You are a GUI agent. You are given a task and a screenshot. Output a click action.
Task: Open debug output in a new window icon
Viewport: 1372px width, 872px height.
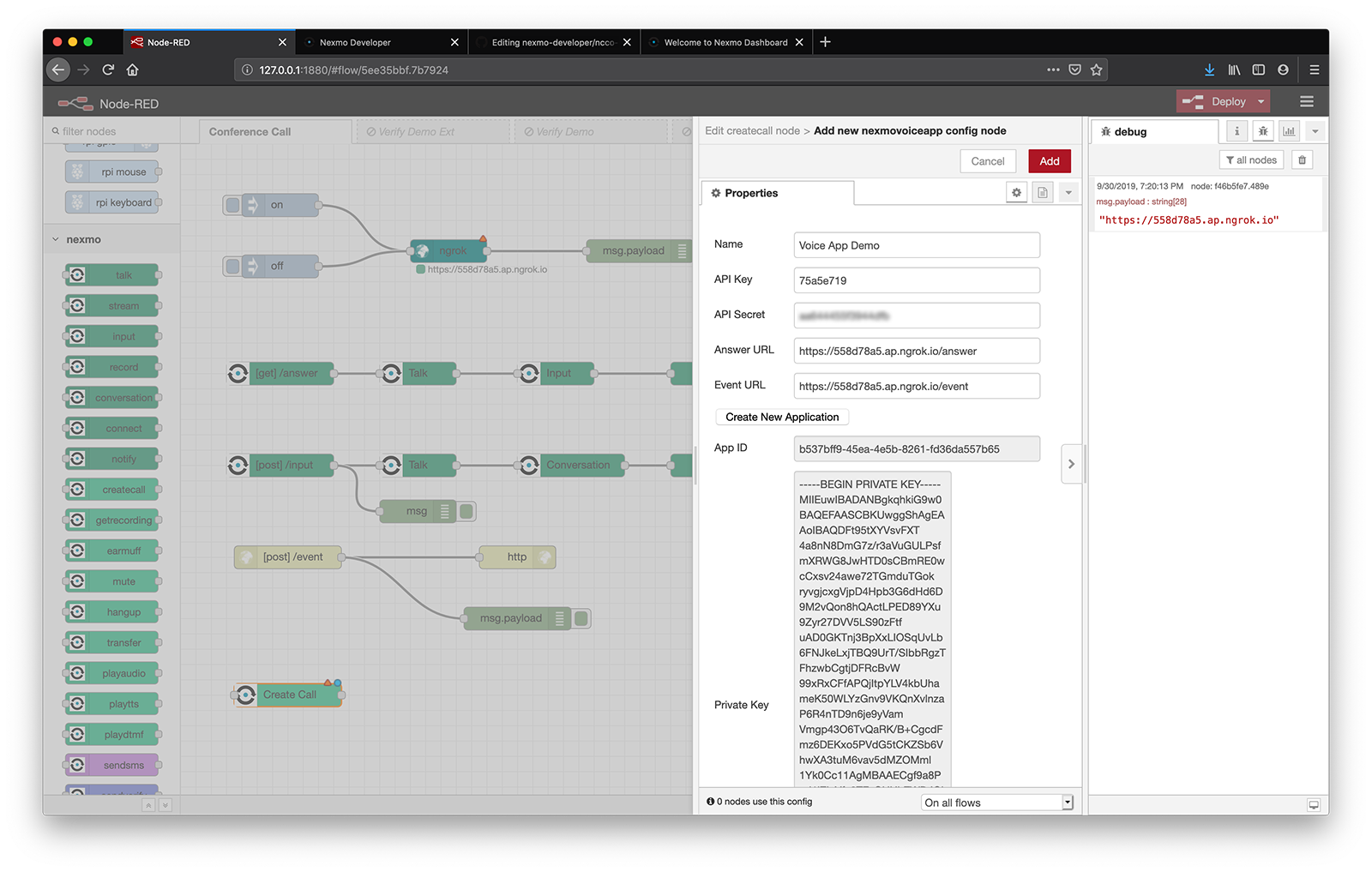(x=1313, y=805)
